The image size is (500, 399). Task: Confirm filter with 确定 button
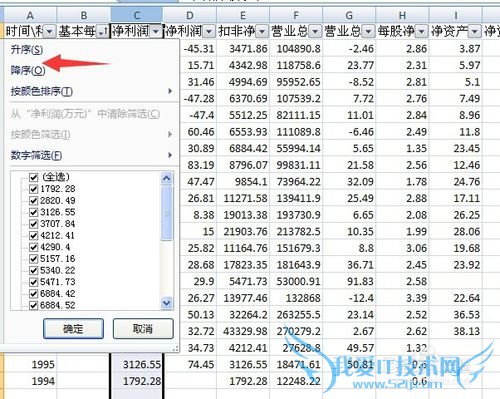73,329
